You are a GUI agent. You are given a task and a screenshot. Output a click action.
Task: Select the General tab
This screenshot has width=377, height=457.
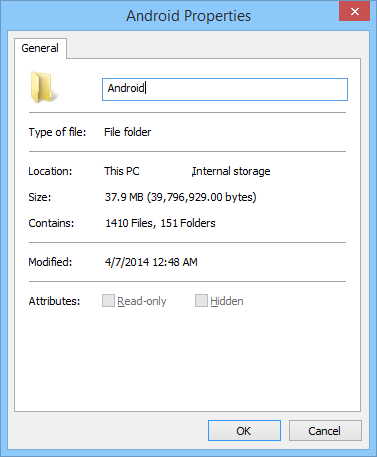[40, 48]
